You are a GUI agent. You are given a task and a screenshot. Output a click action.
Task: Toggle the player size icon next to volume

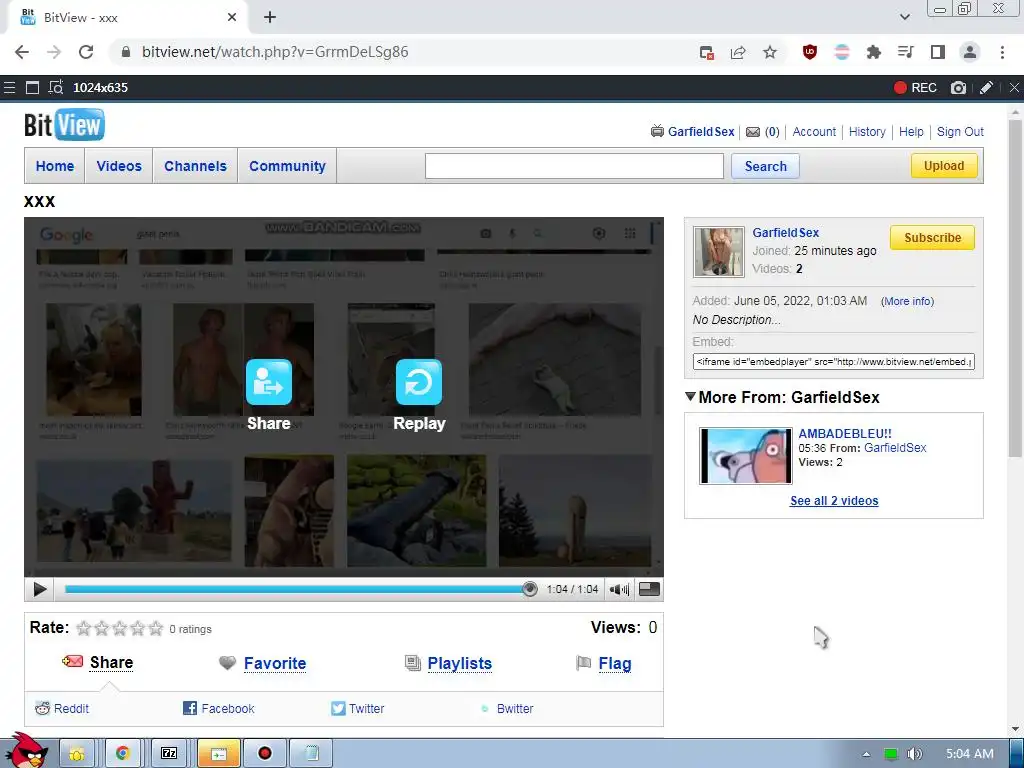[648, 589]
